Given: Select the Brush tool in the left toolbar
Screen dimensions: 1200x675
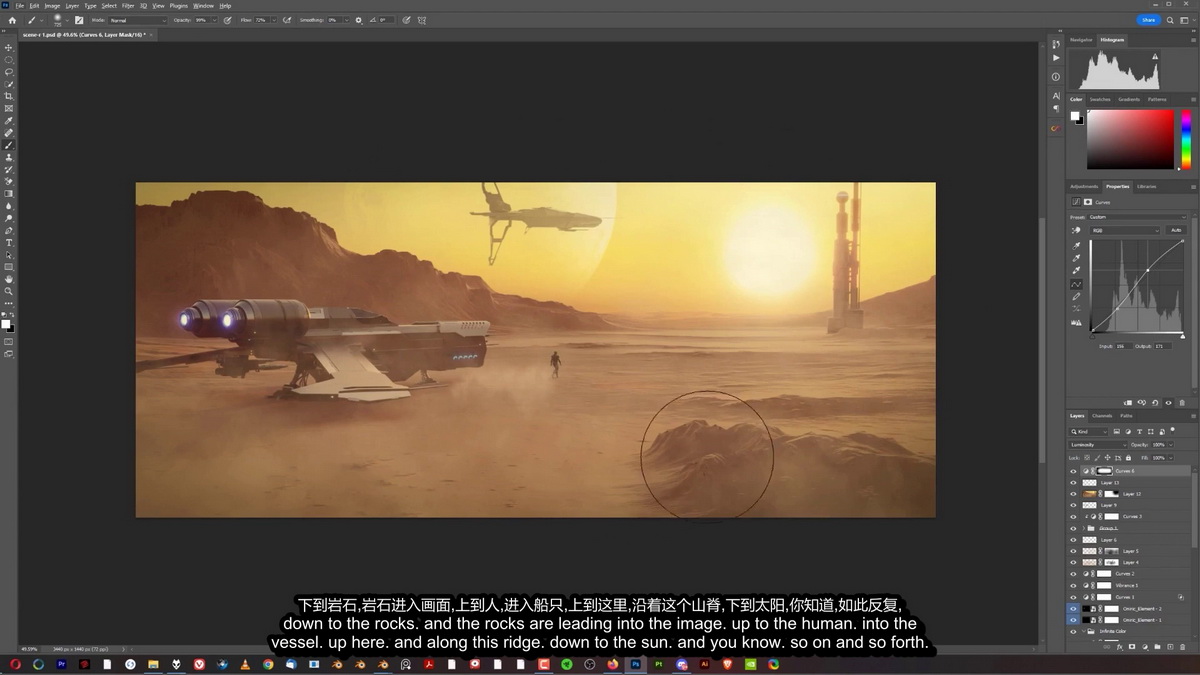Looking at the screenshot, I should pyautogui.click(x=9, y=145).
